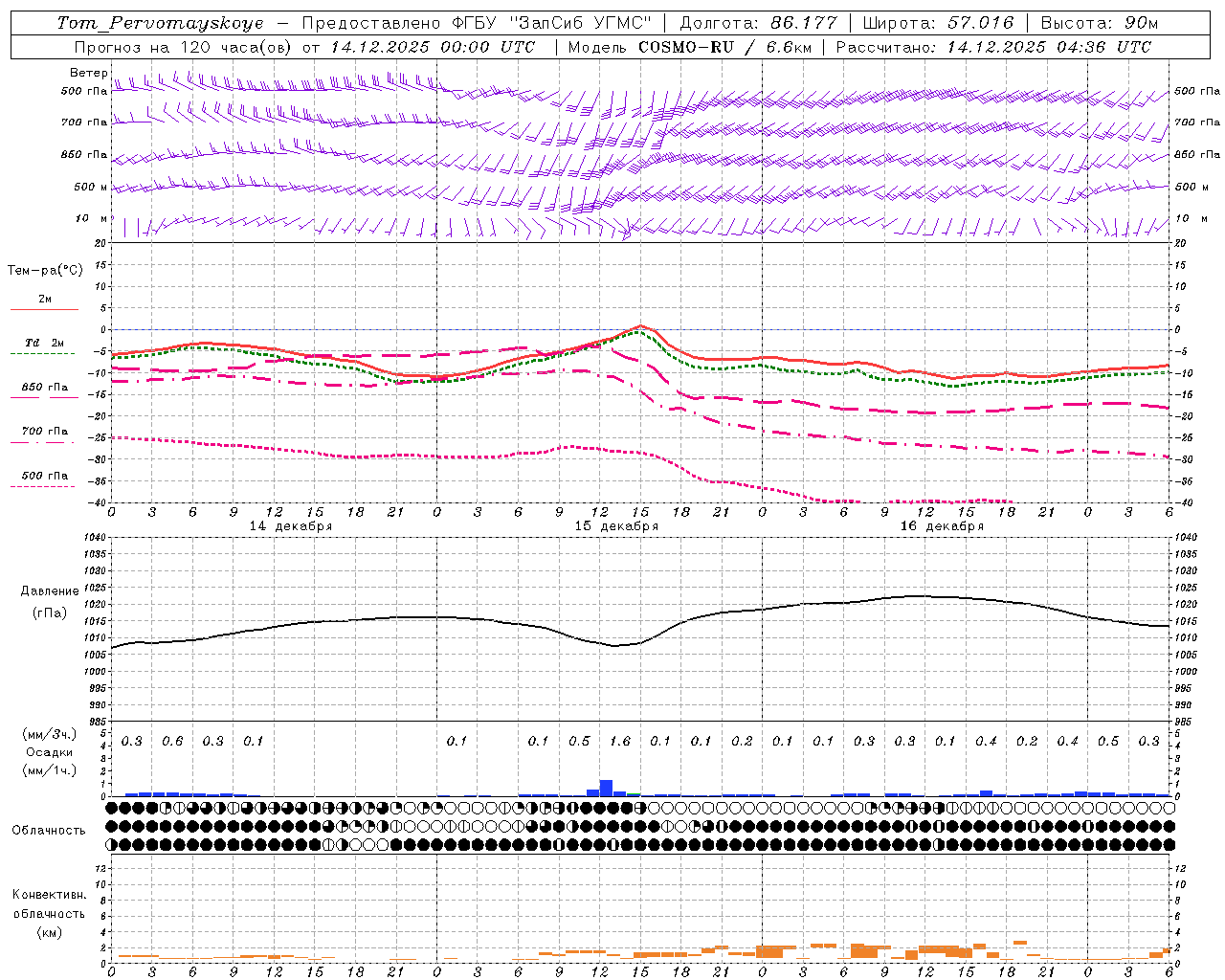This screenshot has width=1225, height=980.
Task: Click the Конвективн. convective cloud label
Action: pos(49,895)
